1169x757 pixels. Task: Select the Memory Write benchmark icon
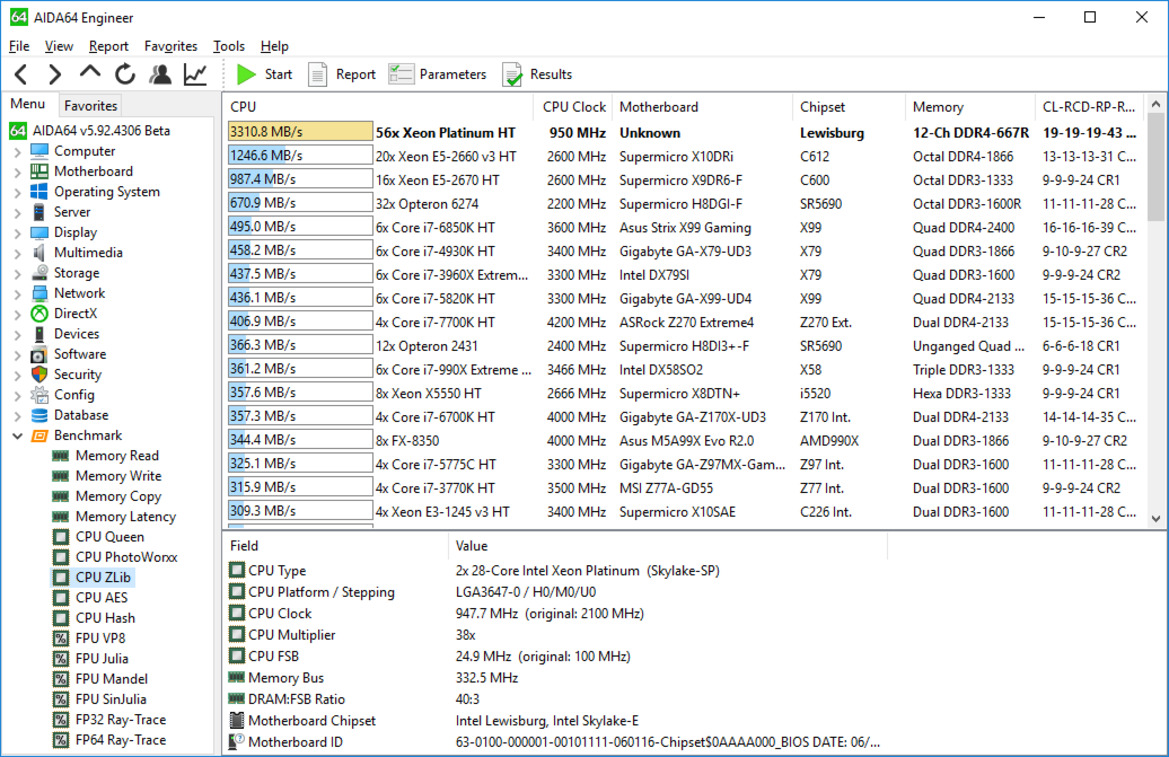(x=61, y=476)
